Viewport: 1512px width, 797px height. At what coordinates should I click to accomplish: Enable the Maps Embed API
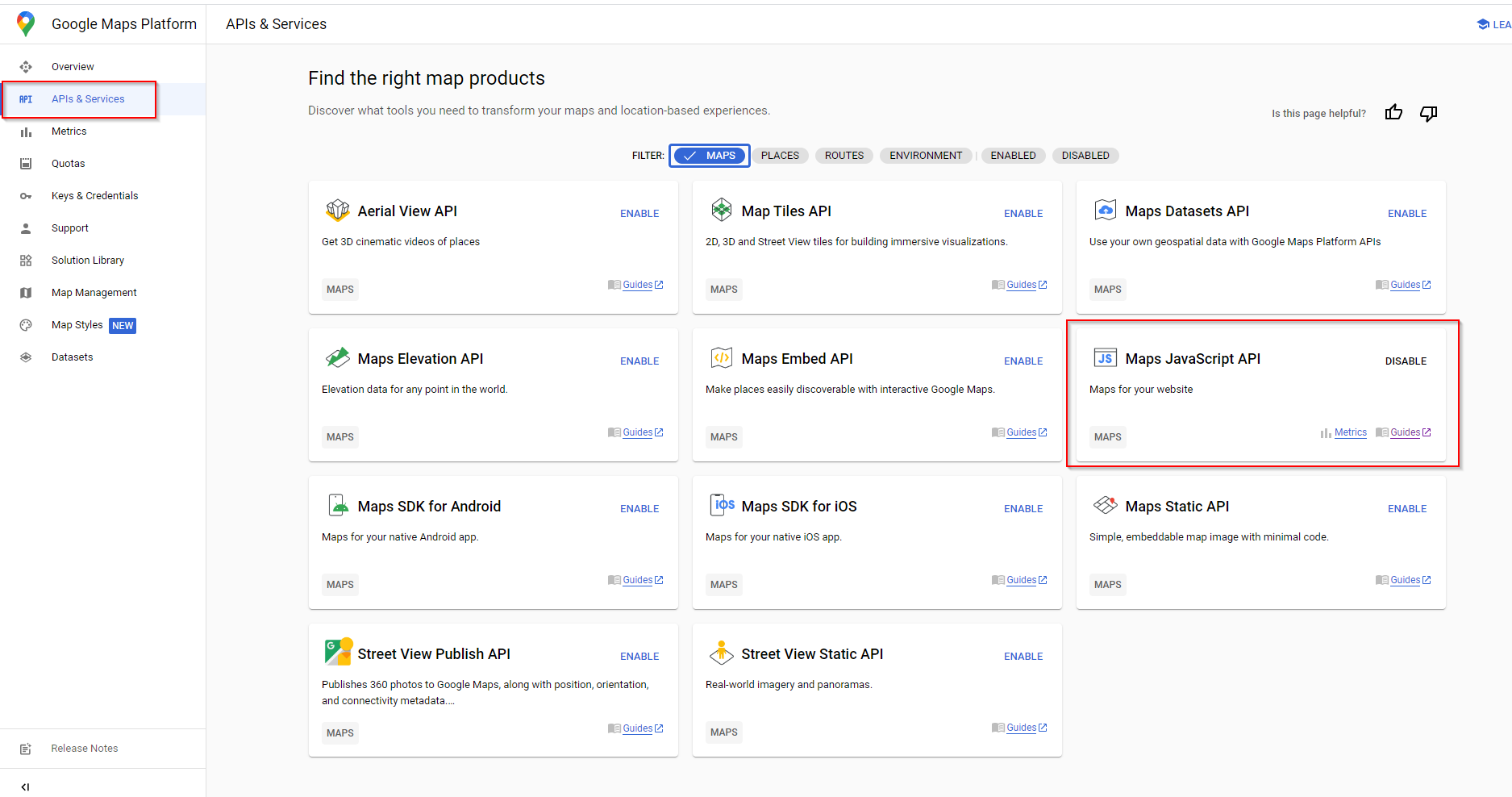tap(1023, 361)
